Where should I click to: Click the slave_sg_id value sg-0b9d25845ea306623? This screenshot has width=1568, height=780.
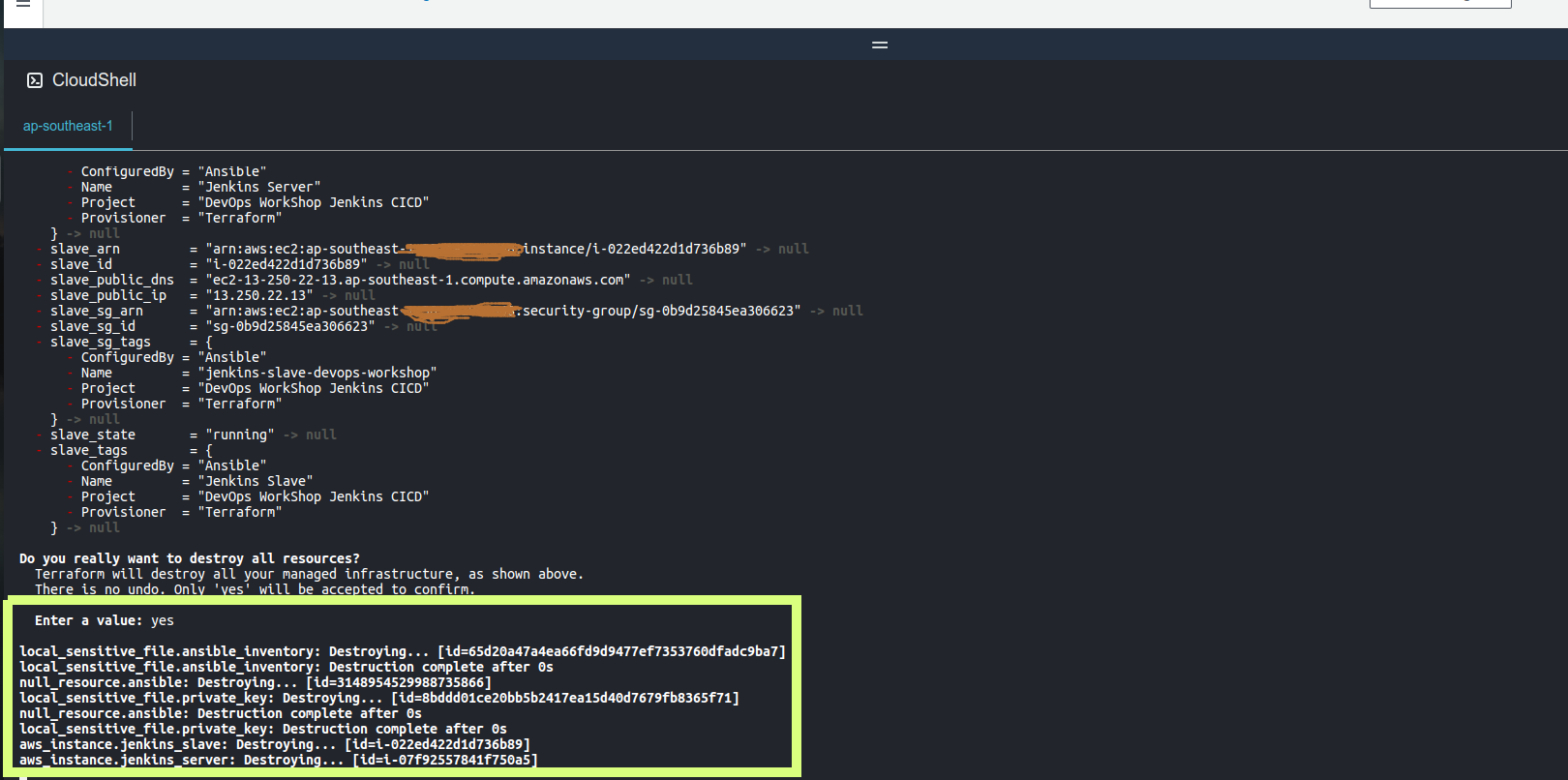pyautogui.click(x=290, y=326)
